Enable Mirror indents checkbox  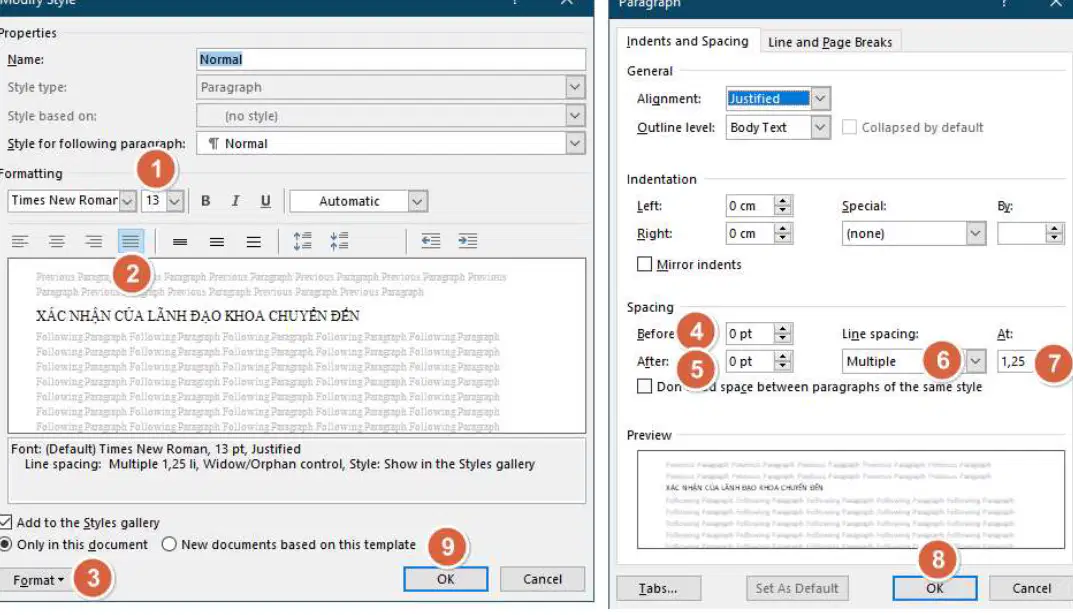pyautogui.click(x=644, y=264)
